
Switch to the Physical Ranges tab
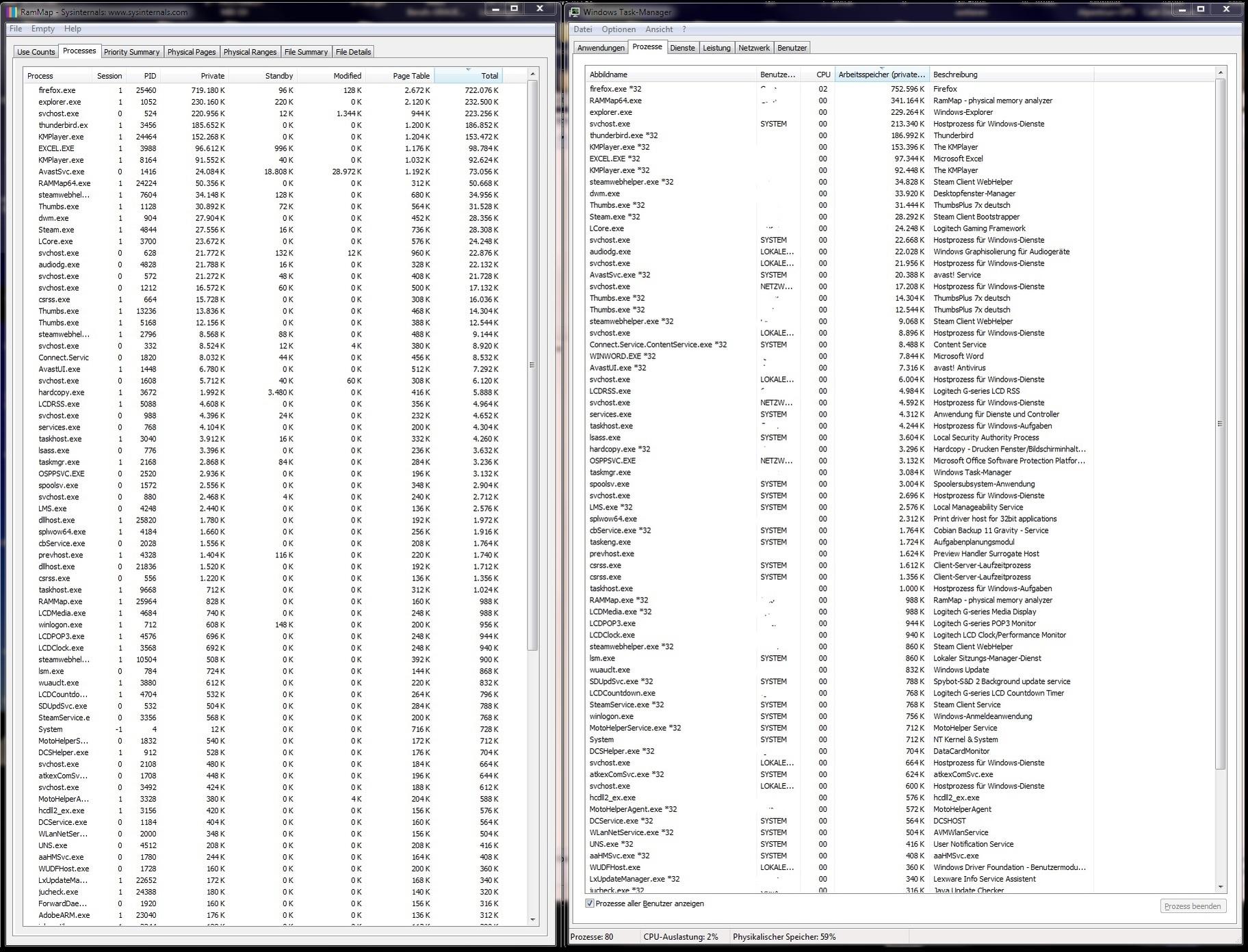tap(250, 52)
